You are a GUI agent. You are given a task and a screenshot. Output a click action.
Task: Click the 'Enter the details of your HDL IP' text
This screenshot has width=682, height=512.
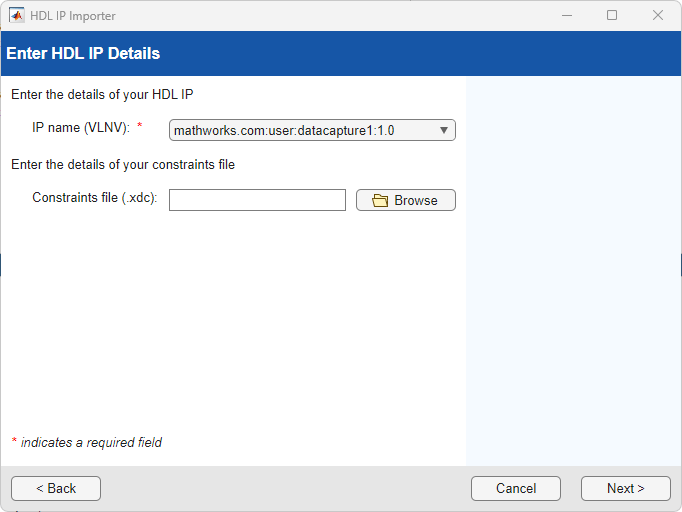coord(102,95)
